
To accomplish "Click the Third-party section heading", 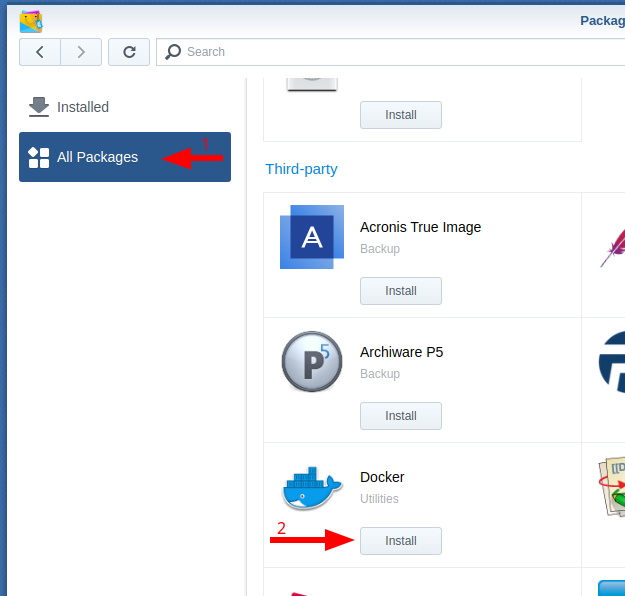I will coord(301,169).
